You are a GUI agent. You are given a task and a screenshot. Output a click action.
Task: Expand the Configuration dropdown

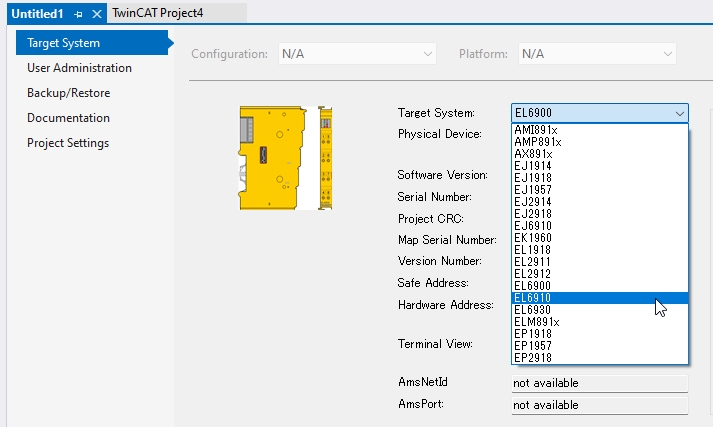[357, 54]
